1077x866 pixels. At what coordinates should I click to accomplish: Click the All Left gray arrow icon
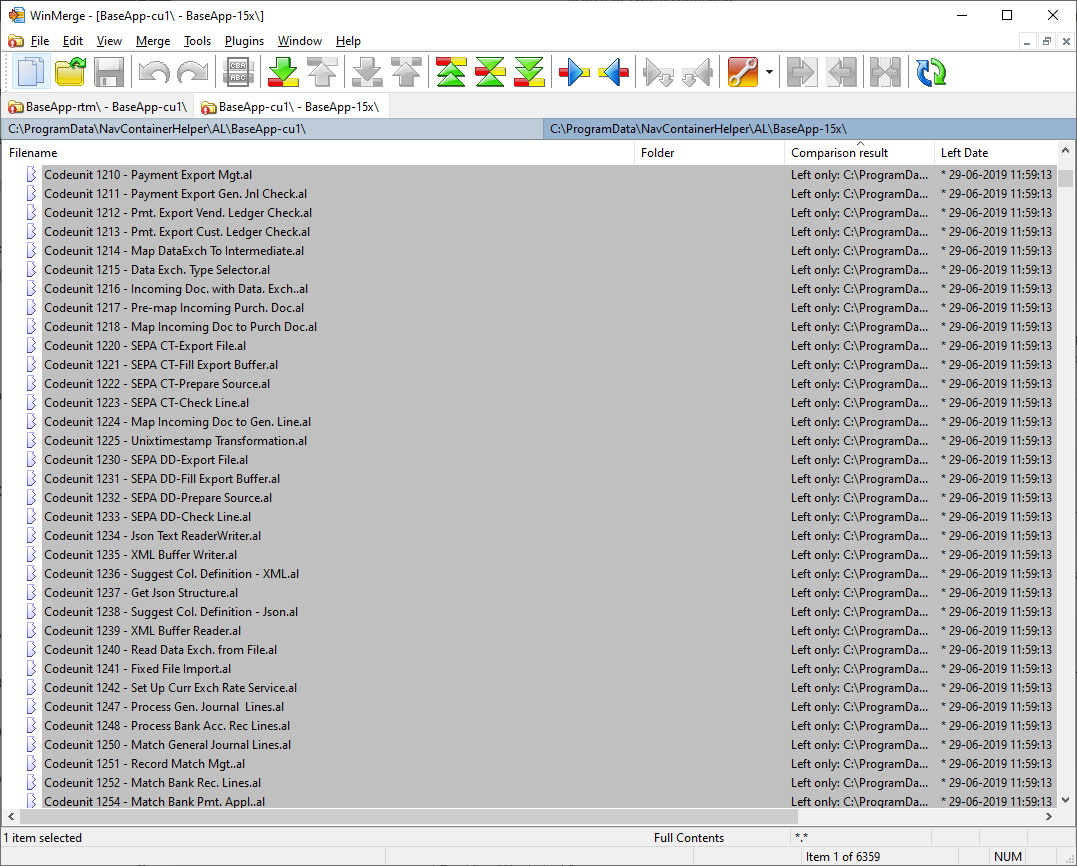click(841, 72)
